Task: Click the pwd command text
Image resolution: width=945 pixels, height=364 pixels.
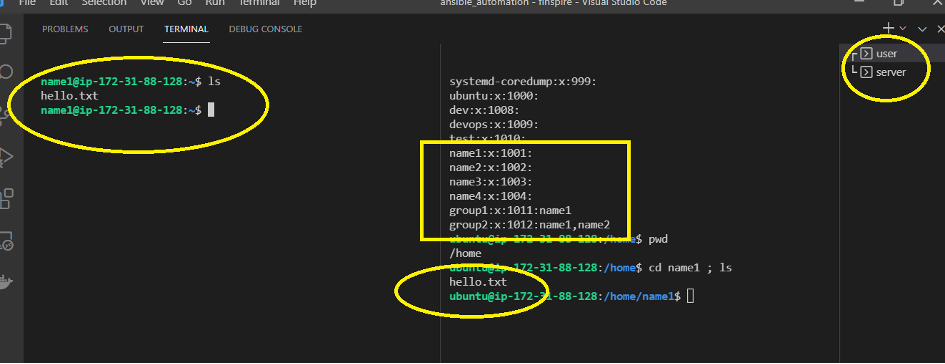Action: tap(658, 240)
